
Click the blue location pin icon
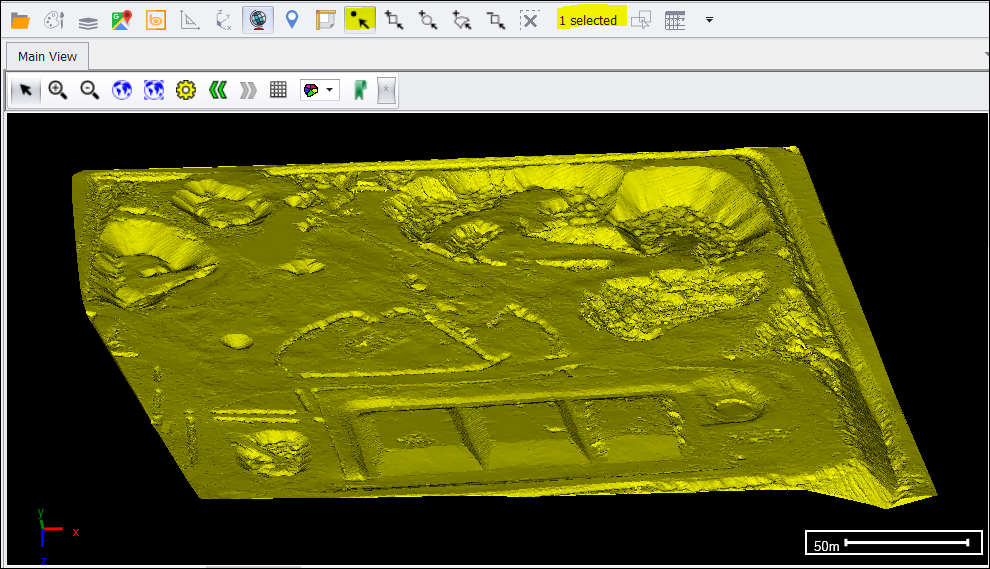click(292, 20)
